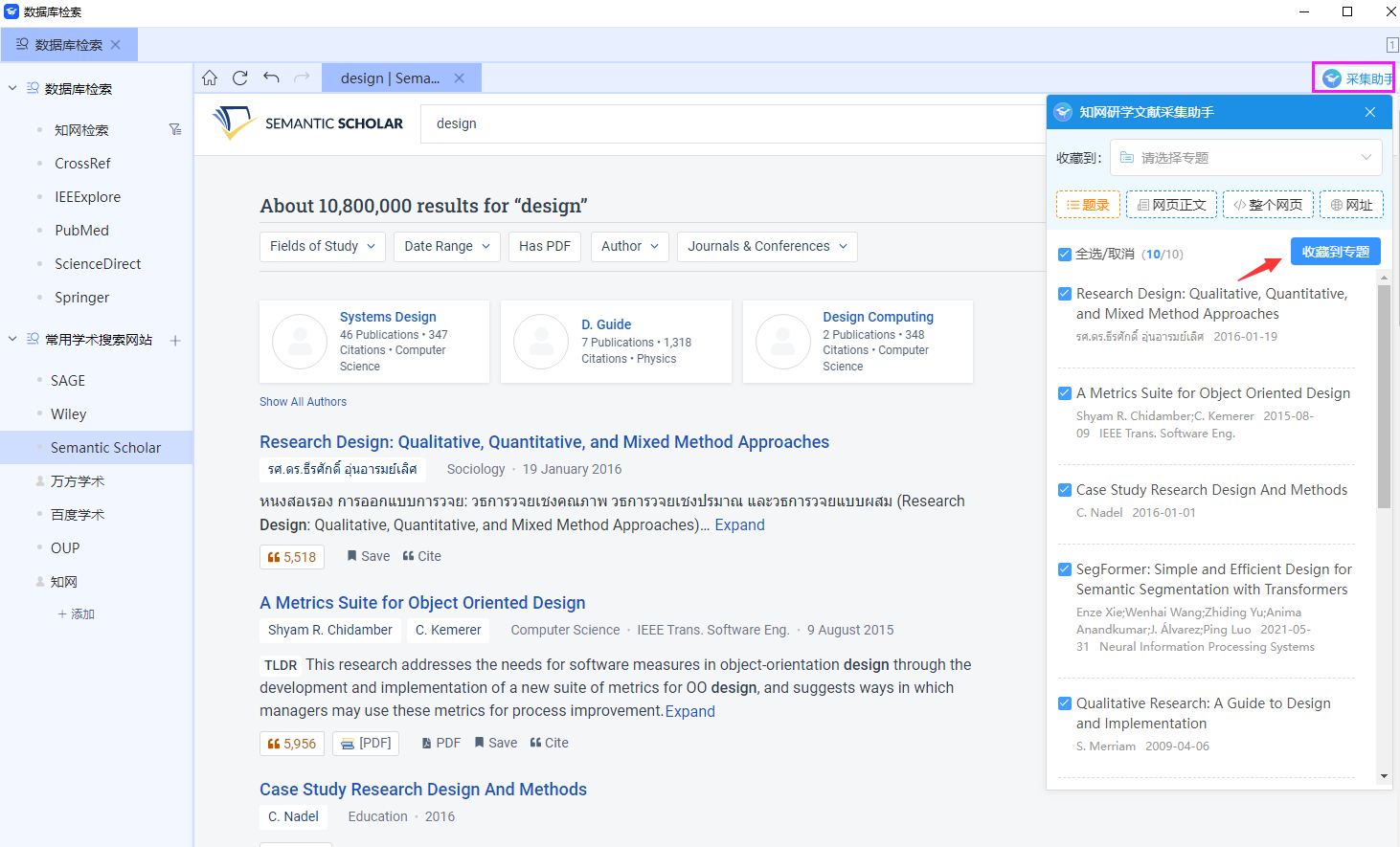Click the 5,956 citations badge
The width and height of the screenshot is (1400, 847).
[x=292, y=744]
